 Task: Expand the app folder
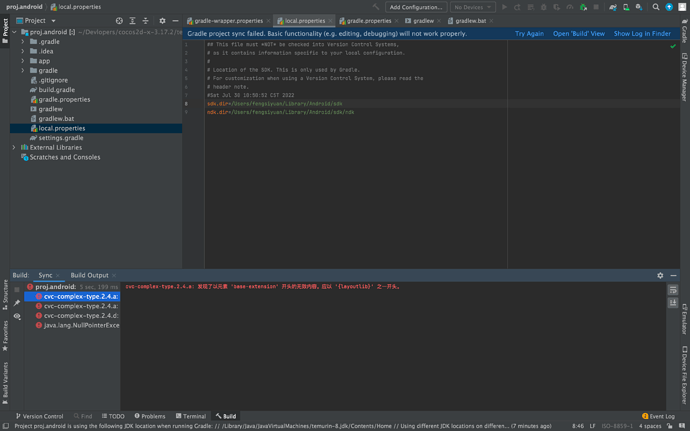(23, 61)
